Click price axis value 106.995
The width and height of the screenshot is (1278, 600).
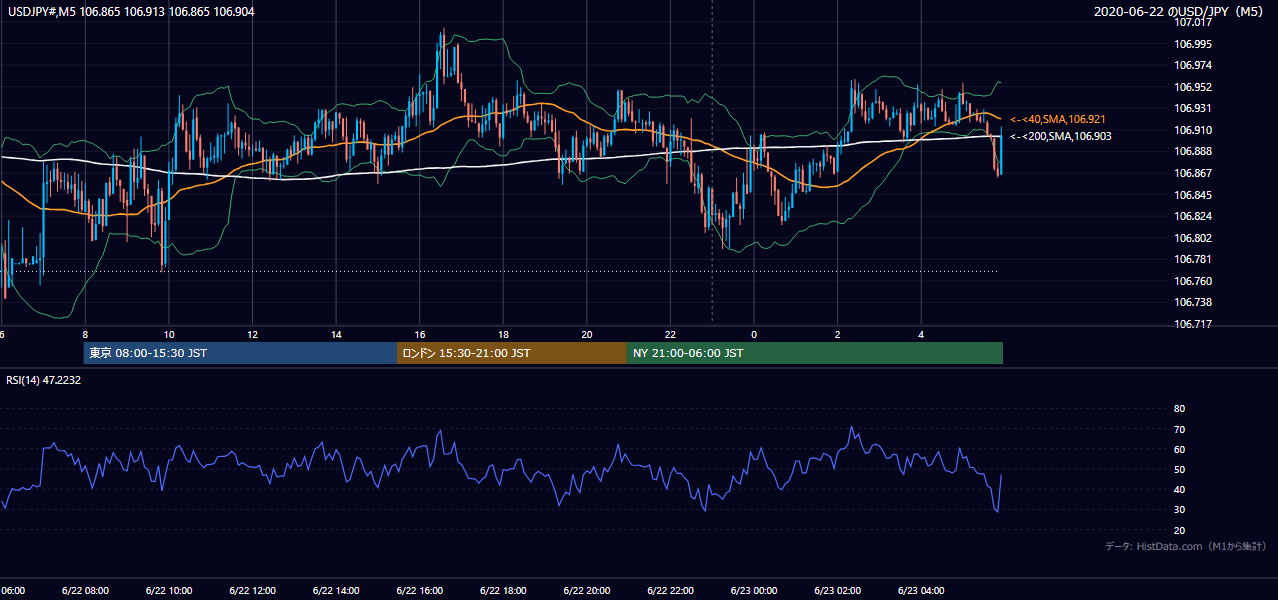tap(1192, 44)
